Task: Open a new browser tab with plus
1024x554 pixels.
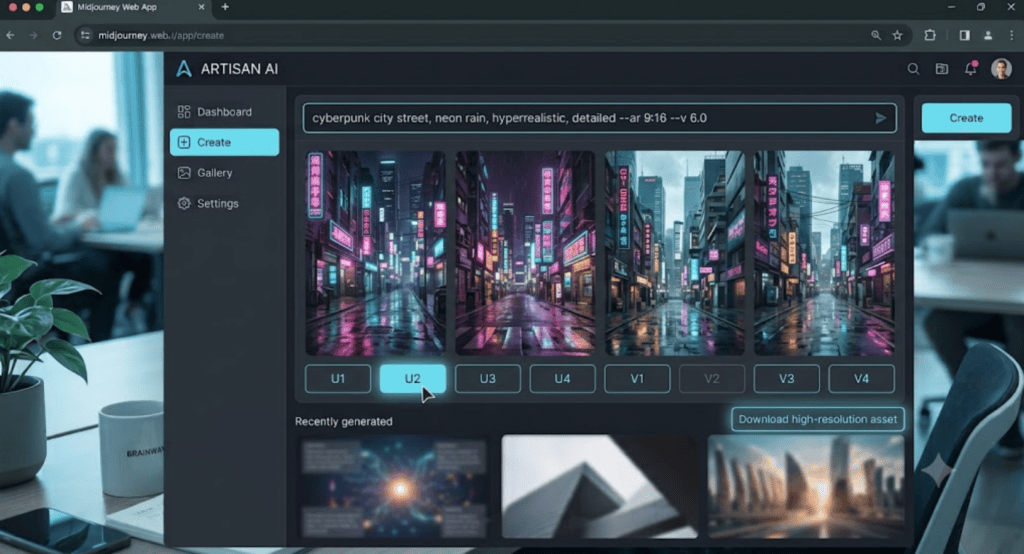Action: click(225, 7)
